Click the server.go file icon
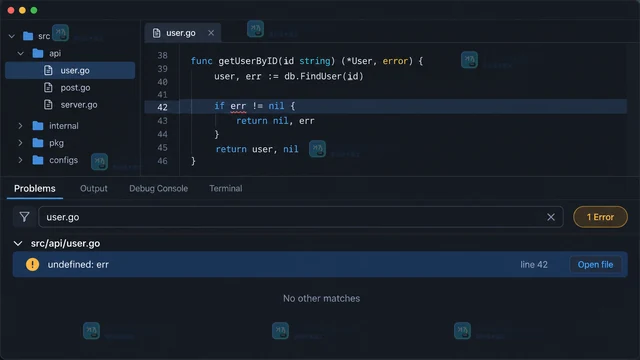Image resolution: width=640 pixels, height=360 pixels. click(x=48, y=104)
